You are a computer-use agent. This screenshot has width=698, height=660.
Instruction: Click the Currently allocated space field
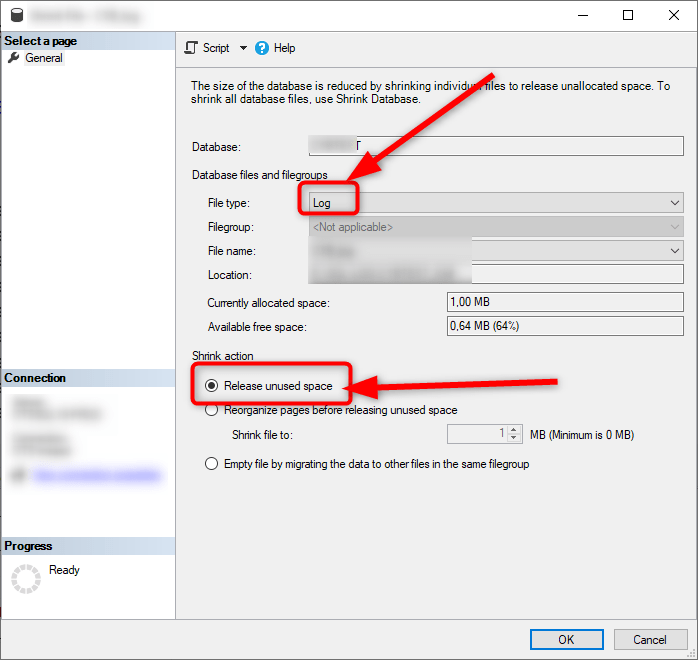coord(565,302)
